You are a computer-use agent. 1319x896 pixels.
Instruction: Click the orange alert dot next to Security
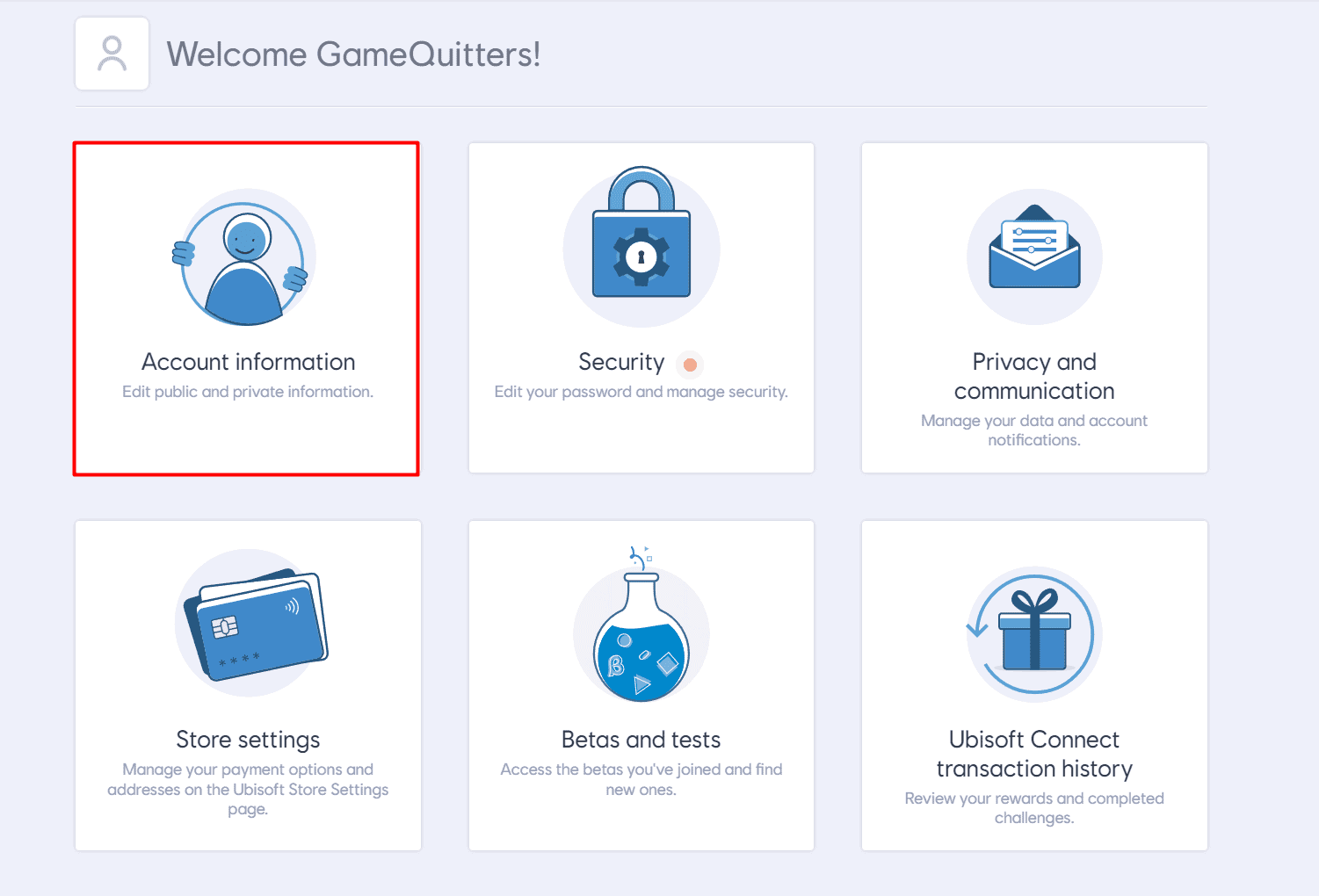[691, 364]
